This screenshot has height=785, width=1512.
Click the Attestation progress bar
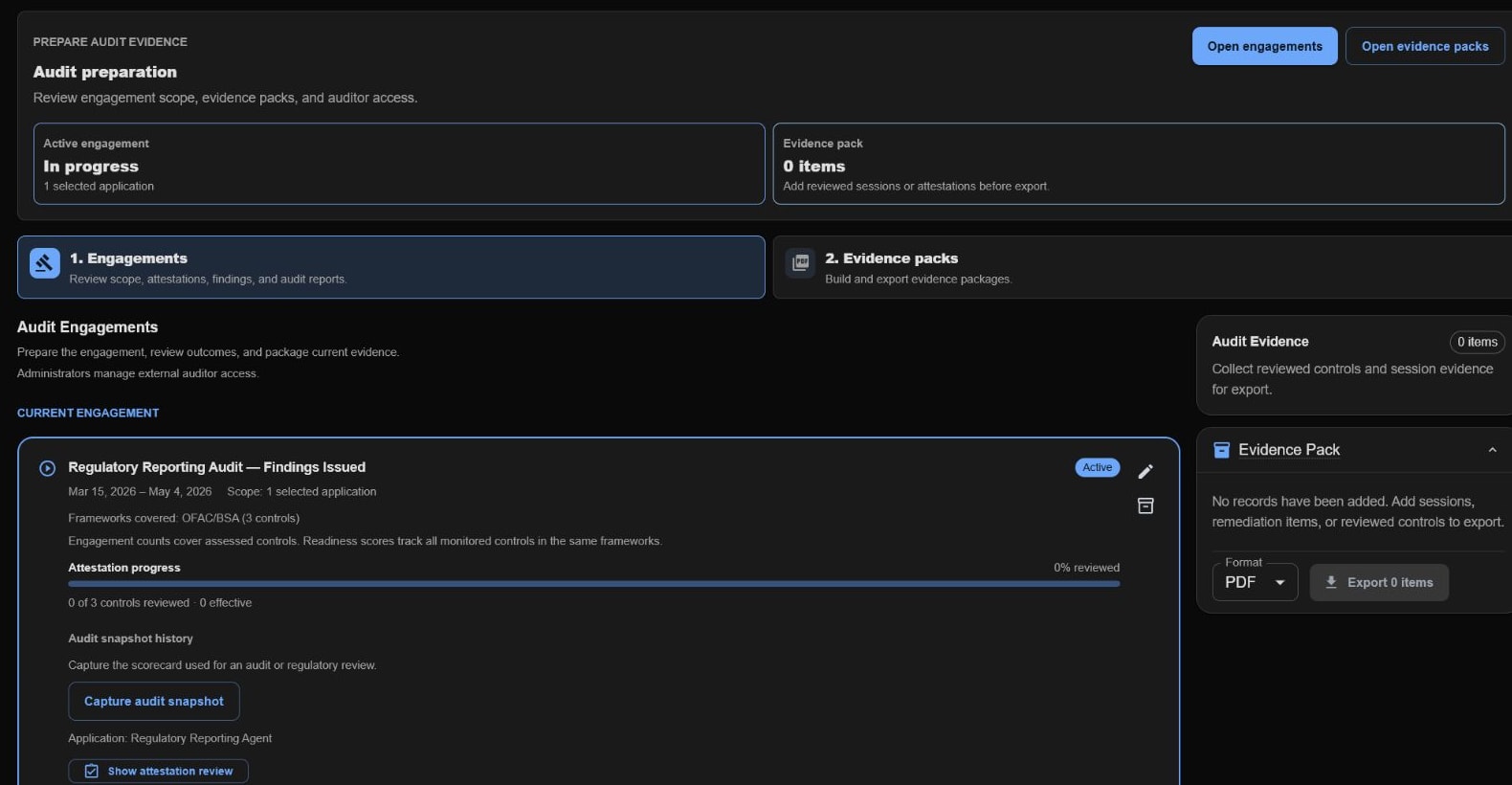(x=593, y=584)
